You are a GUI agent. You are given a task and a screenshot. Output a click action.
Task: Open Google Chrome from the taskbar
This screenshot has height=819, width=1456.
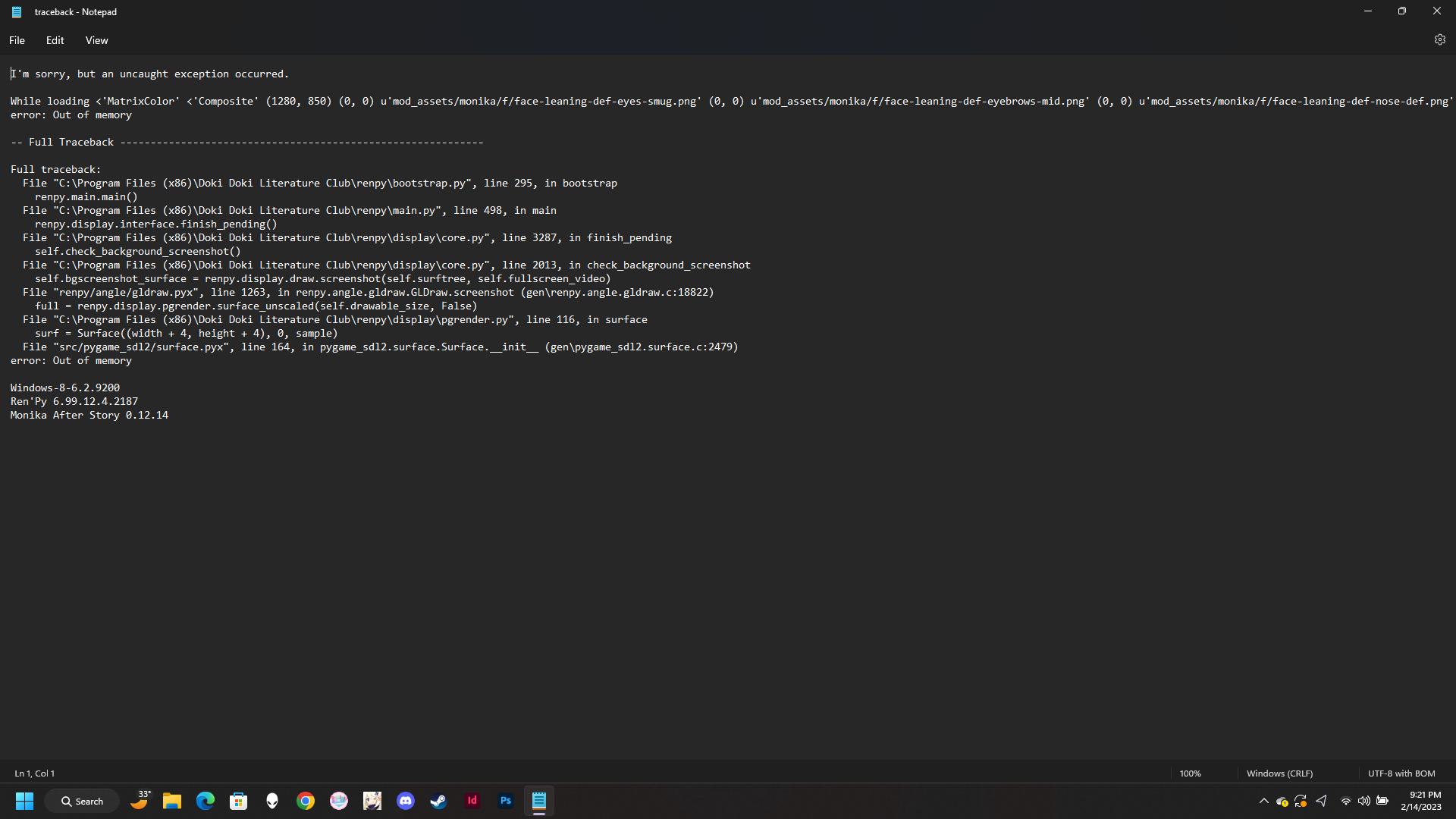pos(305,801)
